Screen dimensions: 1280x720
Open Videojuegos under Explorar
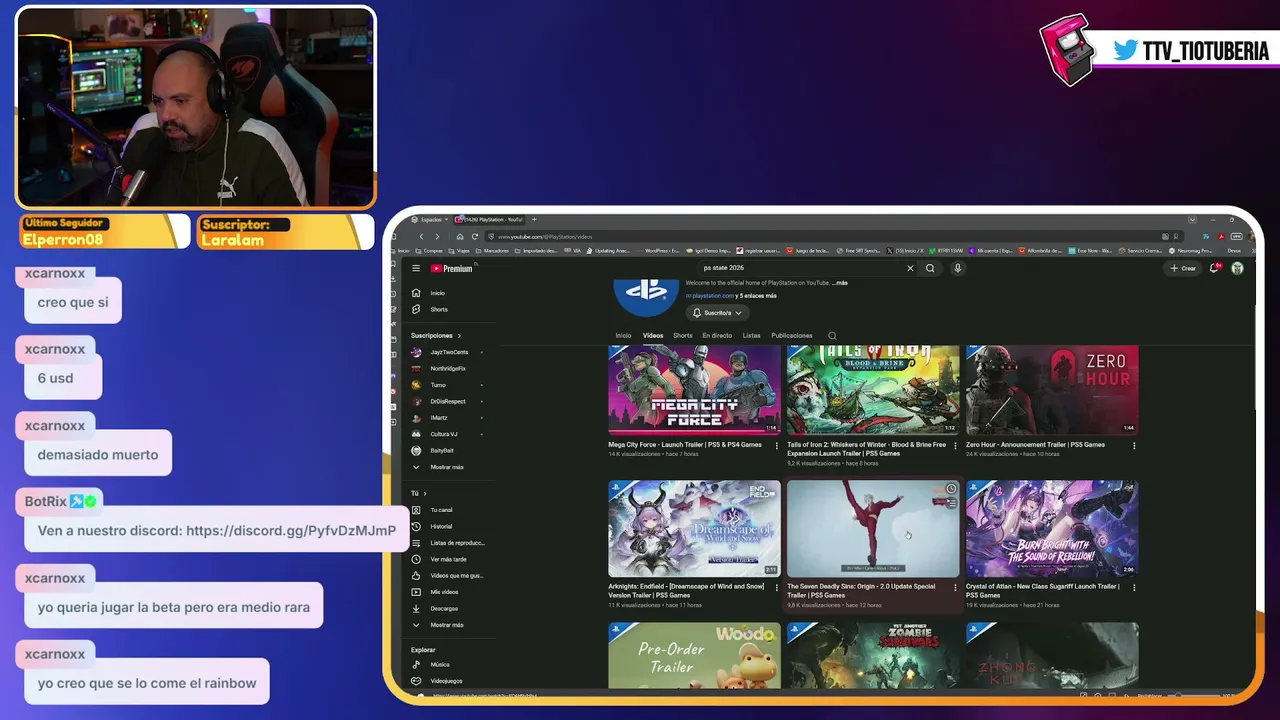point(446,681)
